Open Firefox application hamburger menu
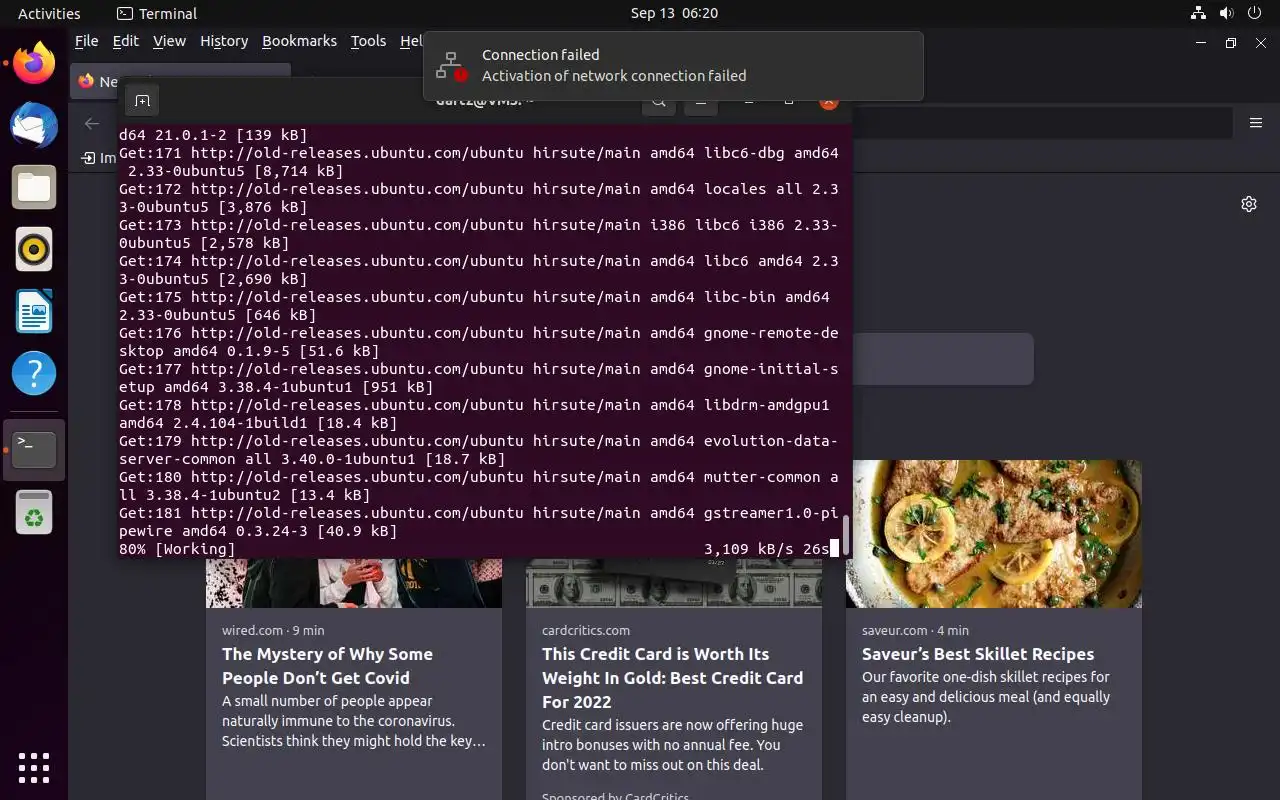The width and height of the screenshot is (1280, 800). tap(1256, 123)
